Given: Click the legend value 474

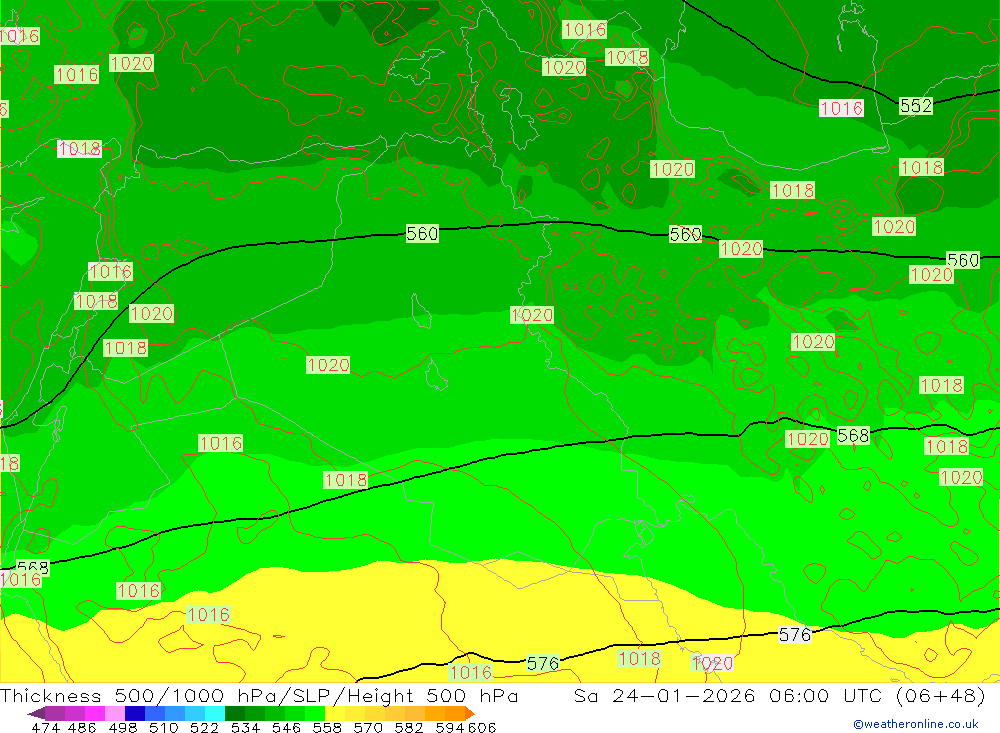Looking at the screenshot, I should tap(45, 727).
